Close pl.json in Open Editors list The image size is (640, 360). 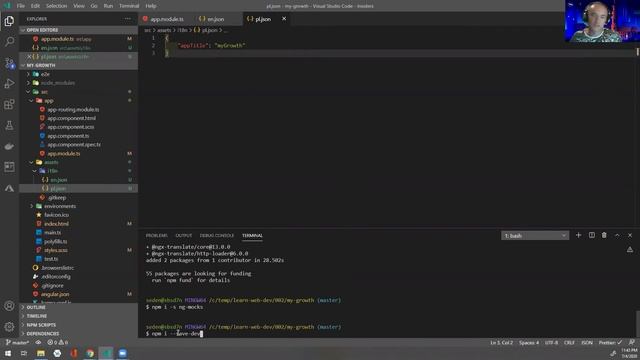[29, 57]
